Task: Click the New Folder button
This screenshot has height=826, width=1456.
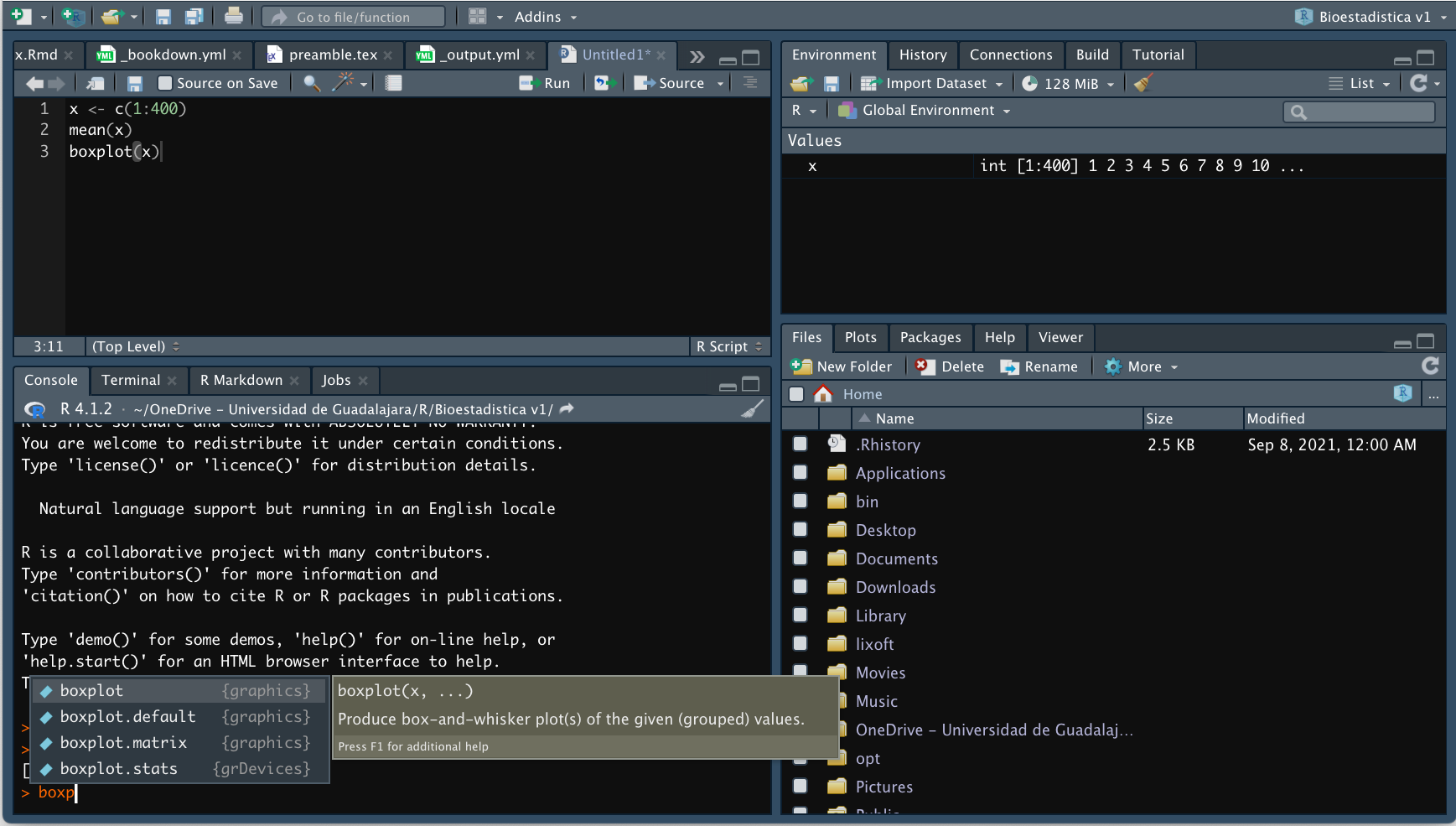Action: [x=842, y=366]
